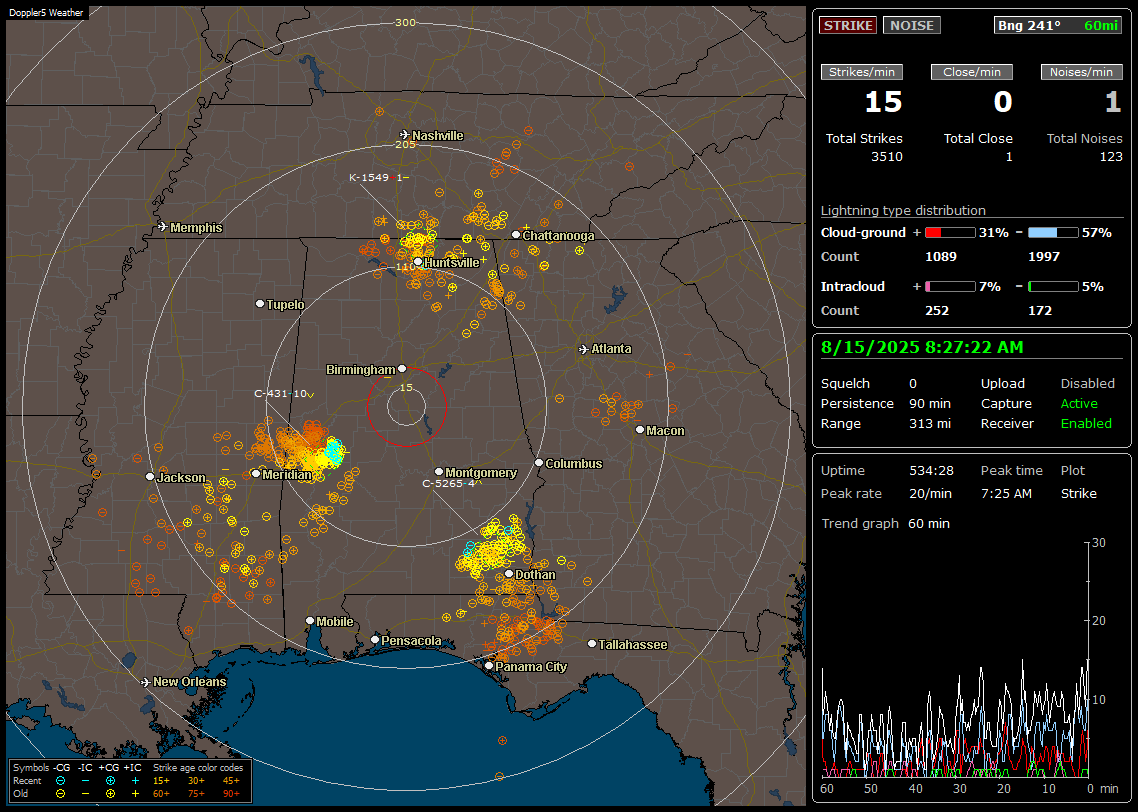Click the Mobile city marker dot
1138x812 pixels.
(310, 621)
